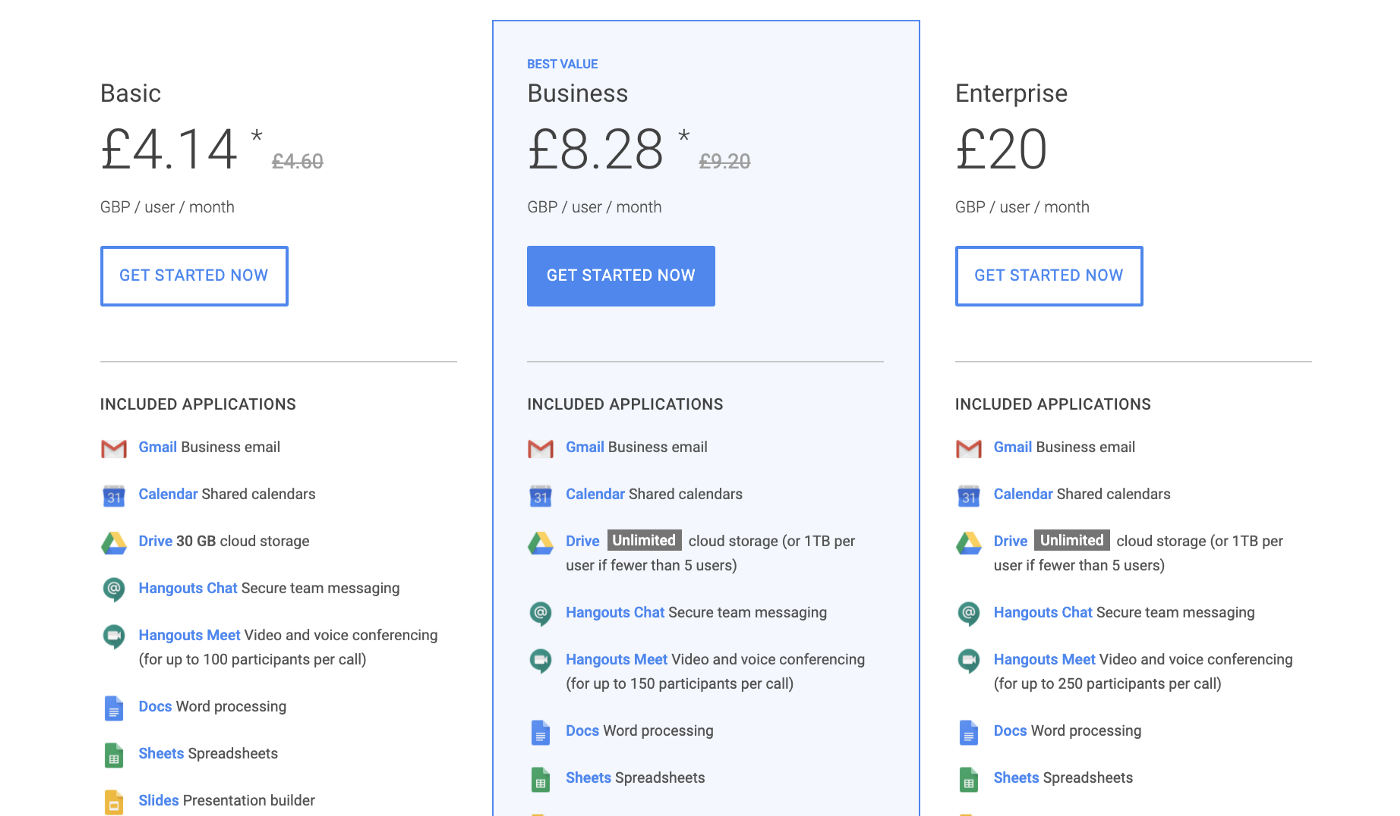The height and width of the screenshot is (816, 1400).
Task: Open the Gmail link in Business plan
Action: point(585,447)
